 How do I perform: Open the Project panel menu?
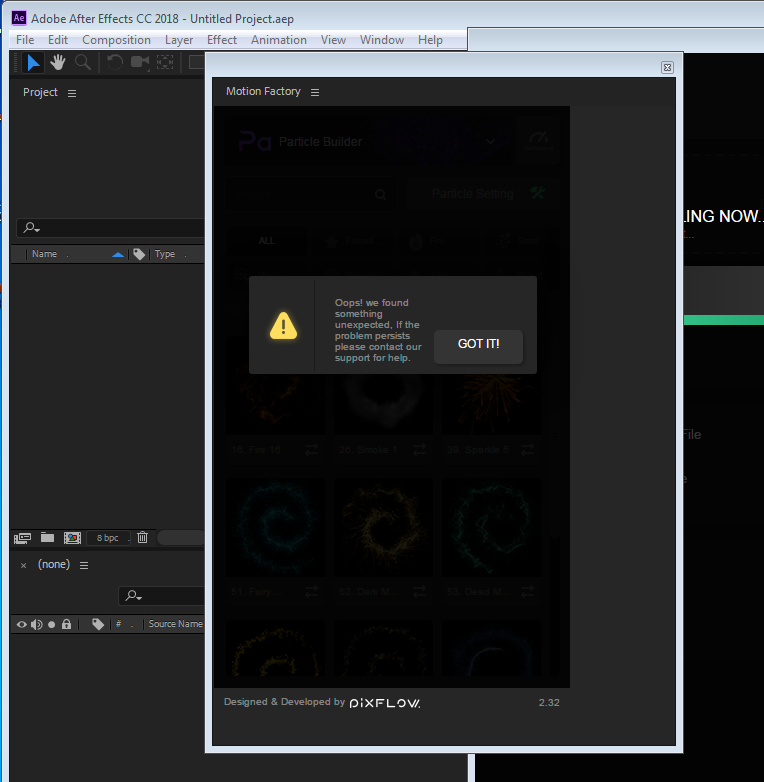(x=72, y=93)
